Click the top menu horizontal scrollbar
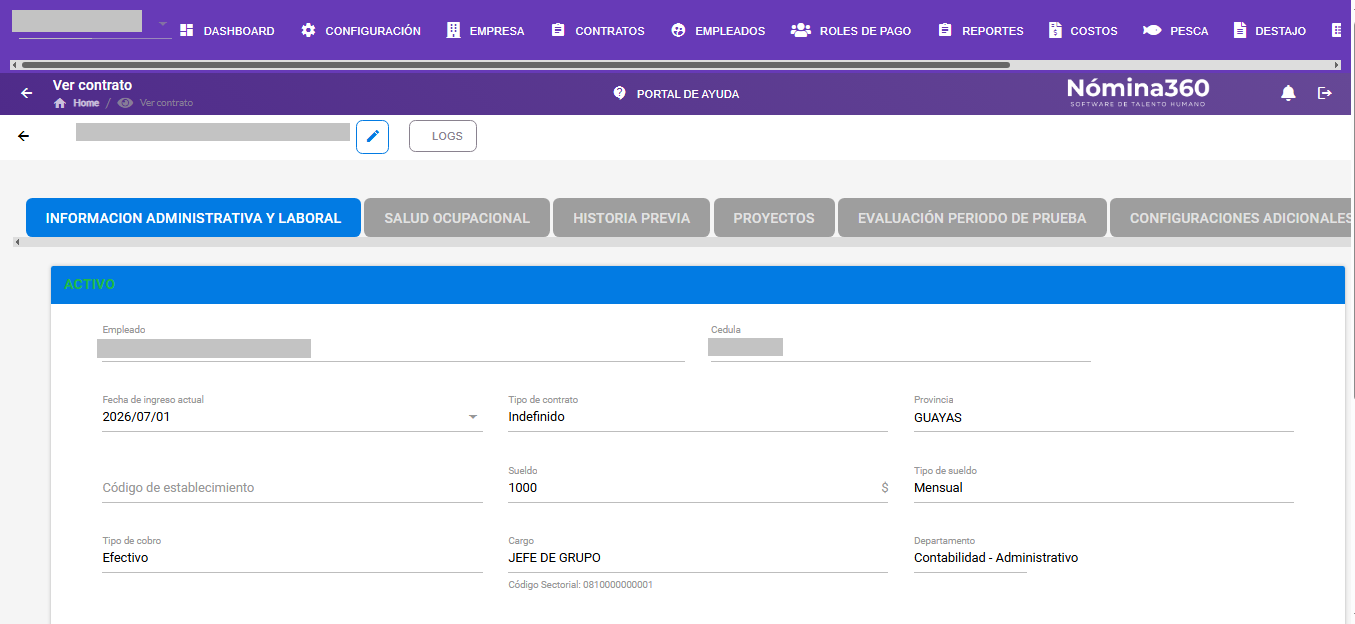1355x624 pixels. coord(515,65)
